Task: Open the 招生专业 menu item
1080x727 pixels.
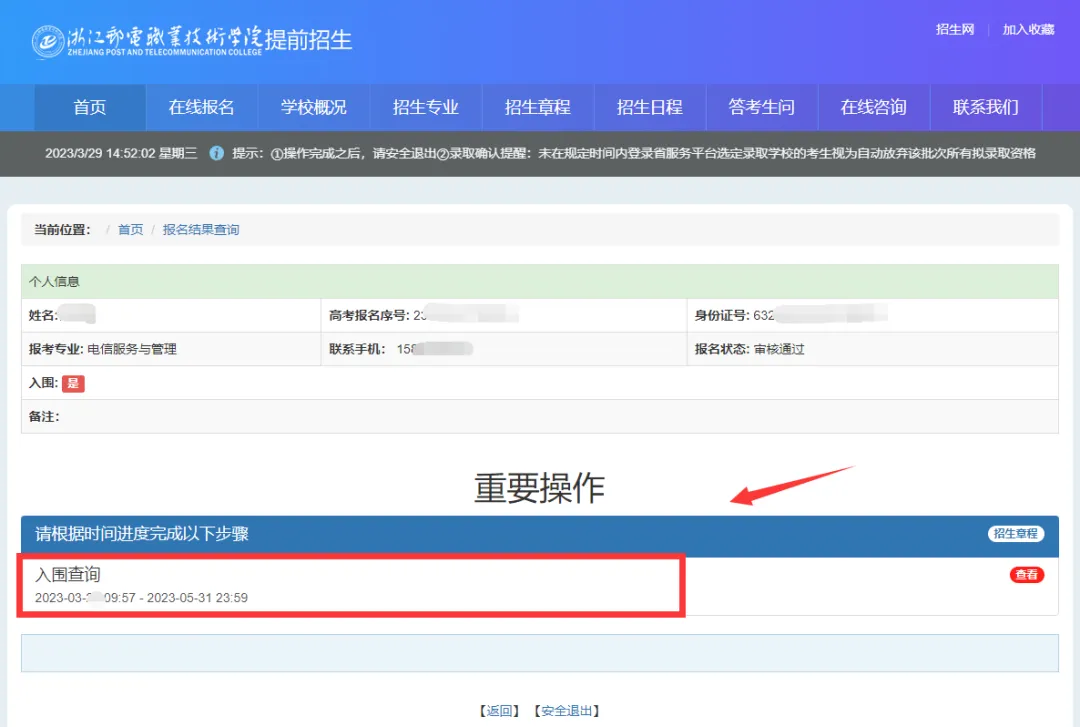Action: [x=426, y=107]
